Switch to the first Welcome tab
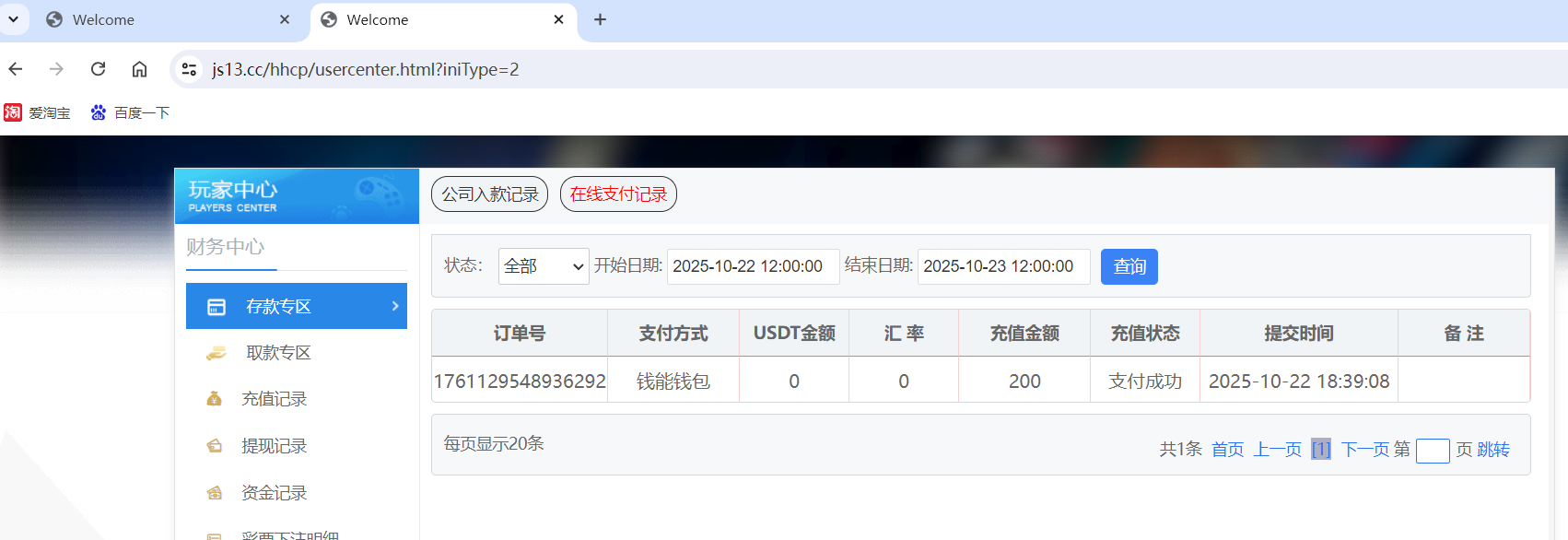 [x=168, y=19]
